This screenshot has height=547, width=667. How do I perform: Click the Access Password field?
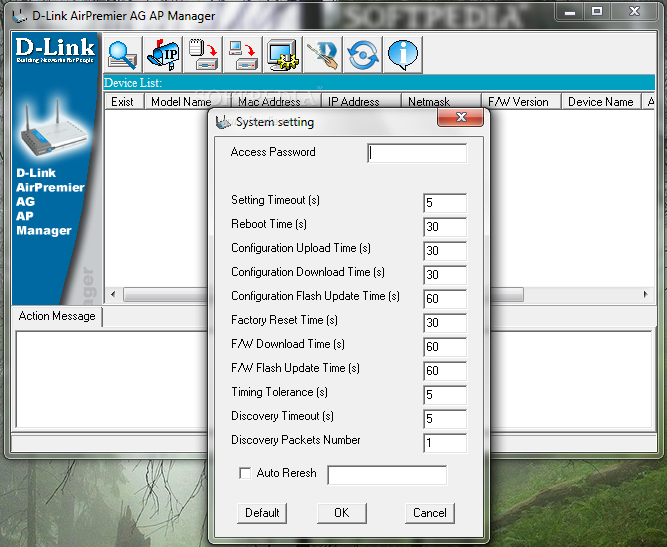coord(417,153)
